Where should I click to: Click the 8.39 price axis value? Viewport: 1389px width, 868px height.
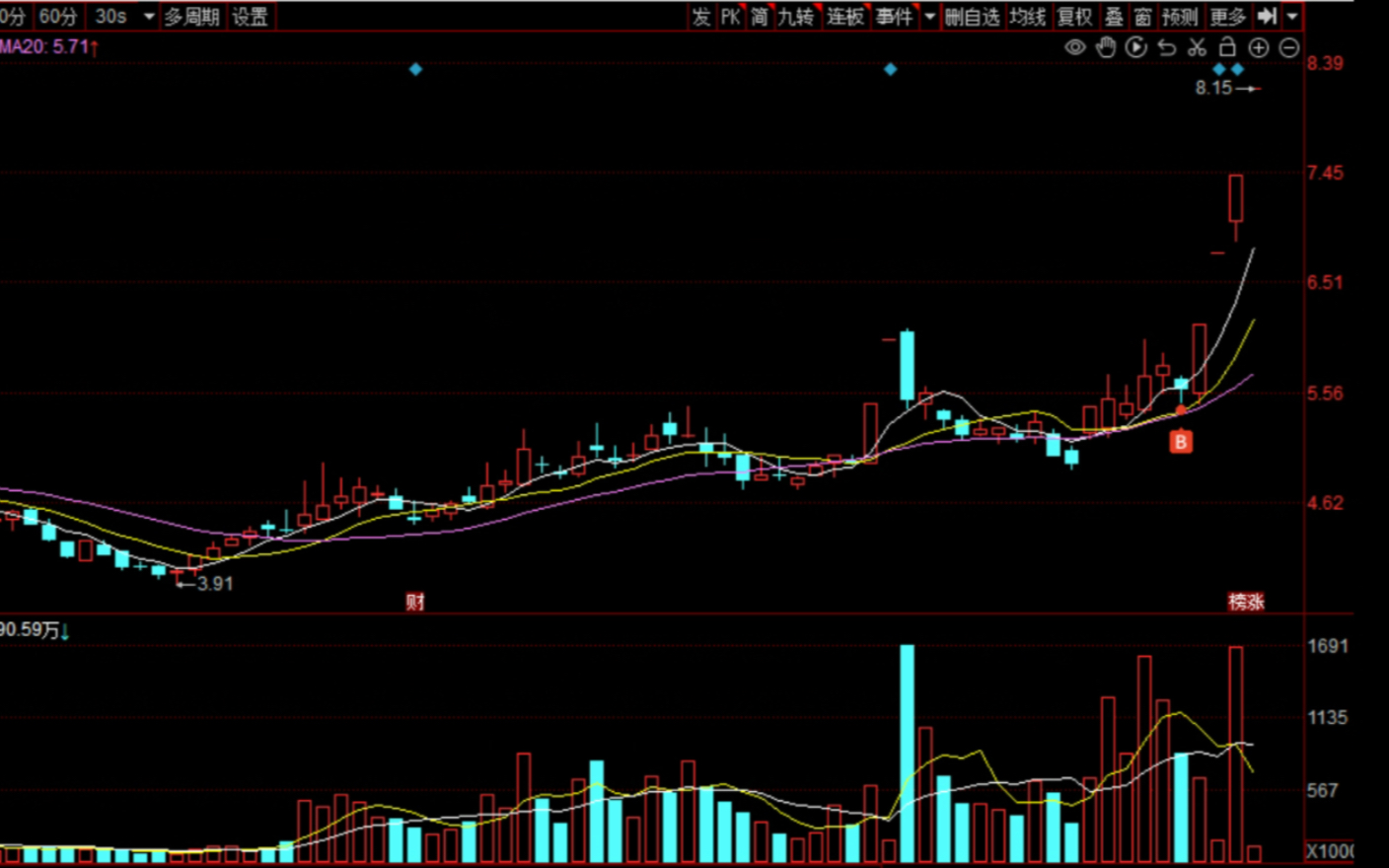[x=1325, y=63]
